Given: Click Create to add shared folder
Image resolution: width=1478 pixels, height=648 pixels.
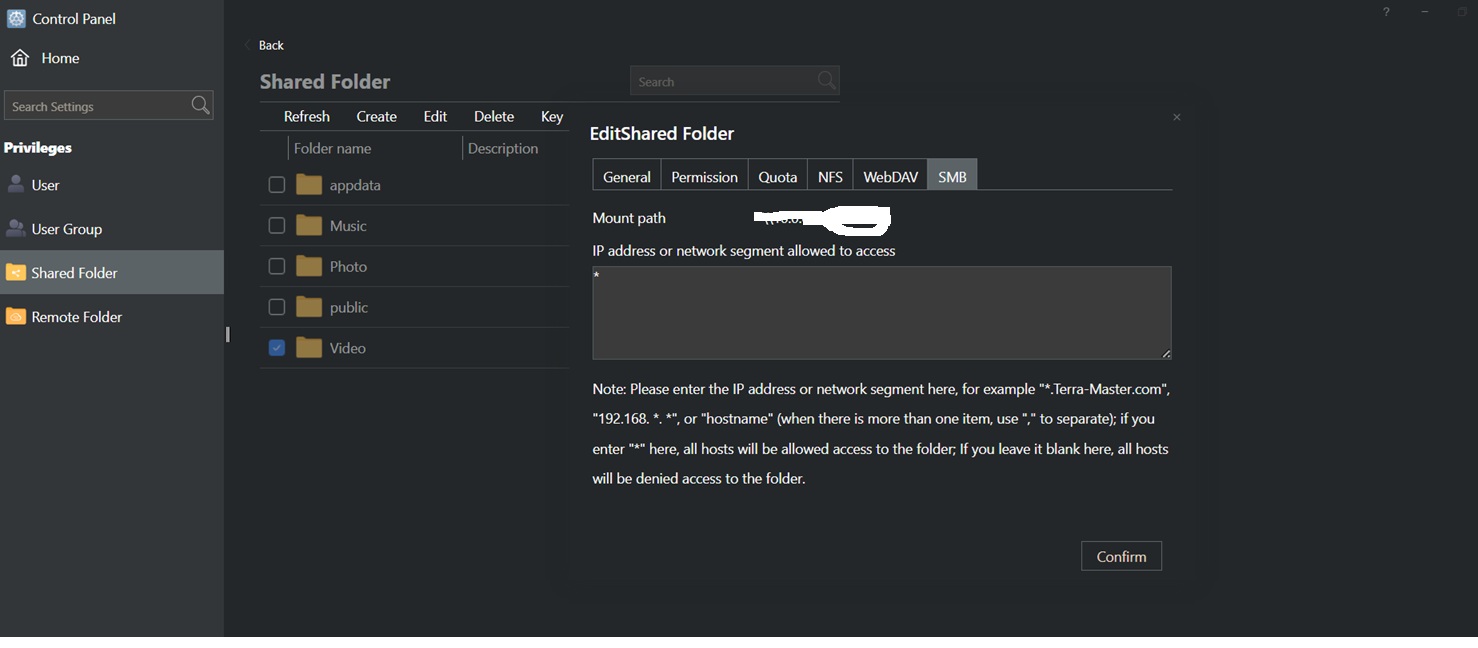Looking at the screenshot, I should click(x=377, y=116).
